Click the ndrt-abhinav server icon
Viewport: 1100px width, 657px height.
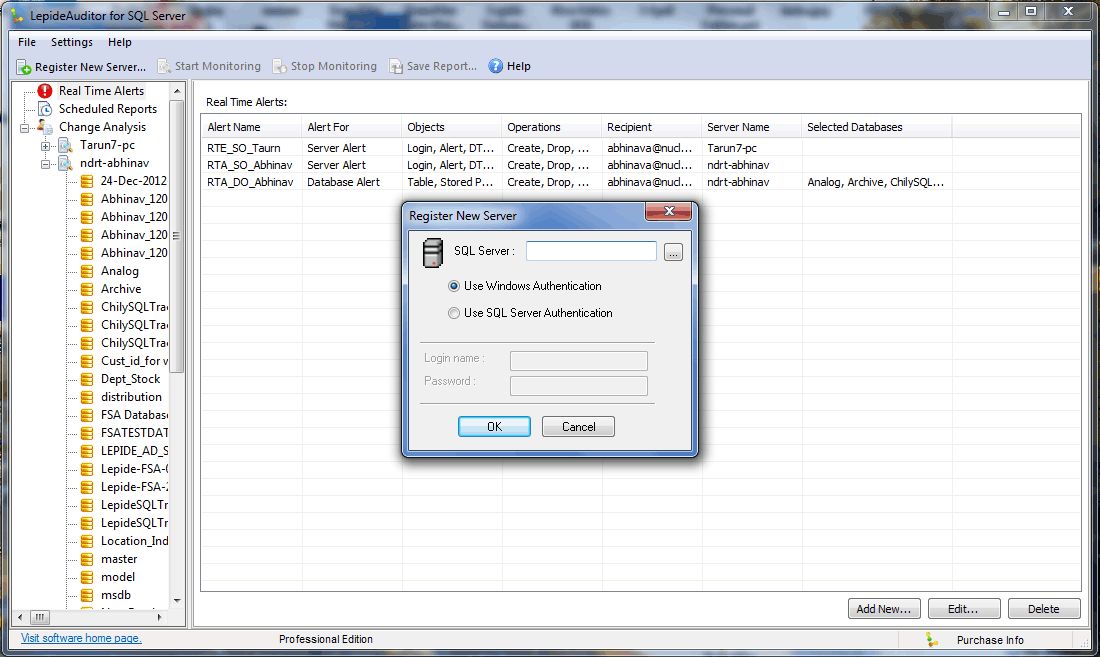pos(66,163)
